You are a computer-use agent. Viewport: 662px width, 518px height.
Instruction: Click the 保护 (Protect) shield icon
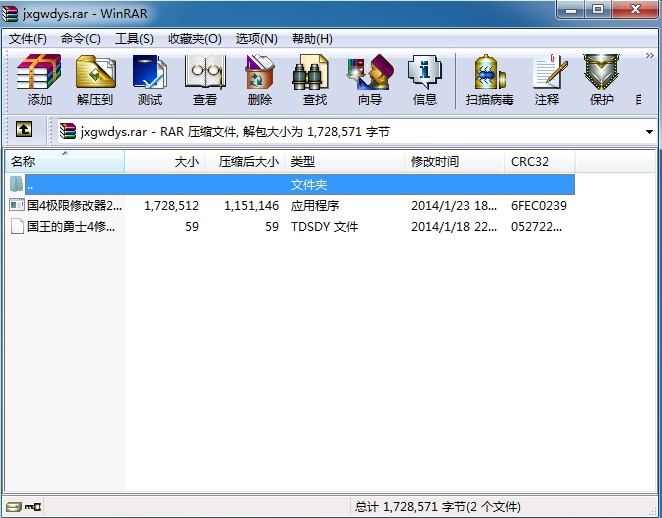tap(602, 80)
